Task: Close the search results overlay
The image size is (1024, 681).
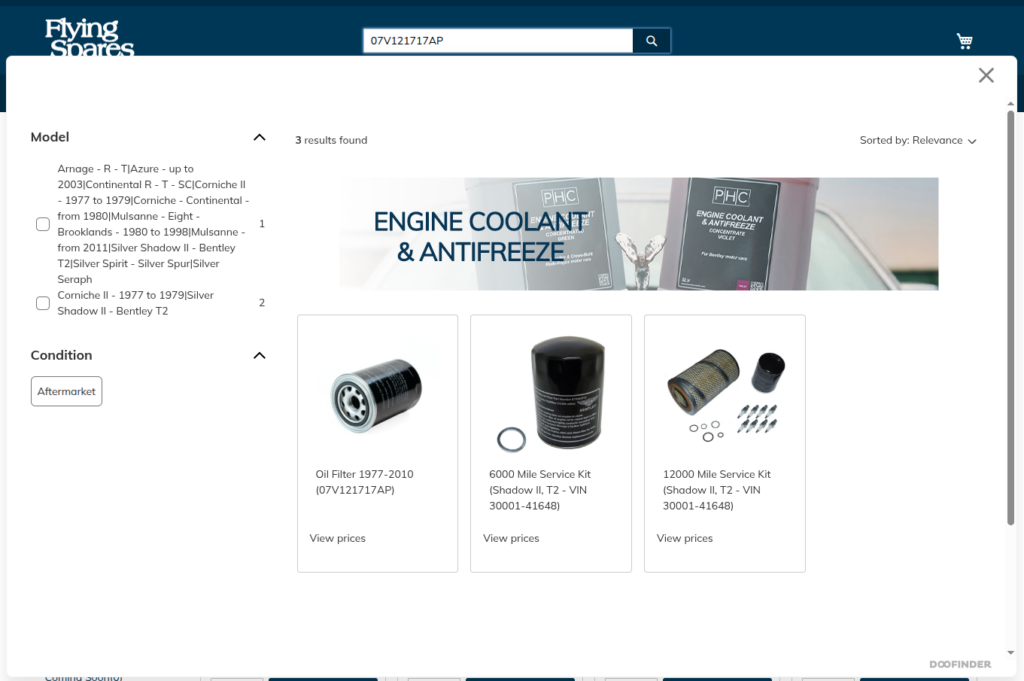Action: click(x=986, y=75)
